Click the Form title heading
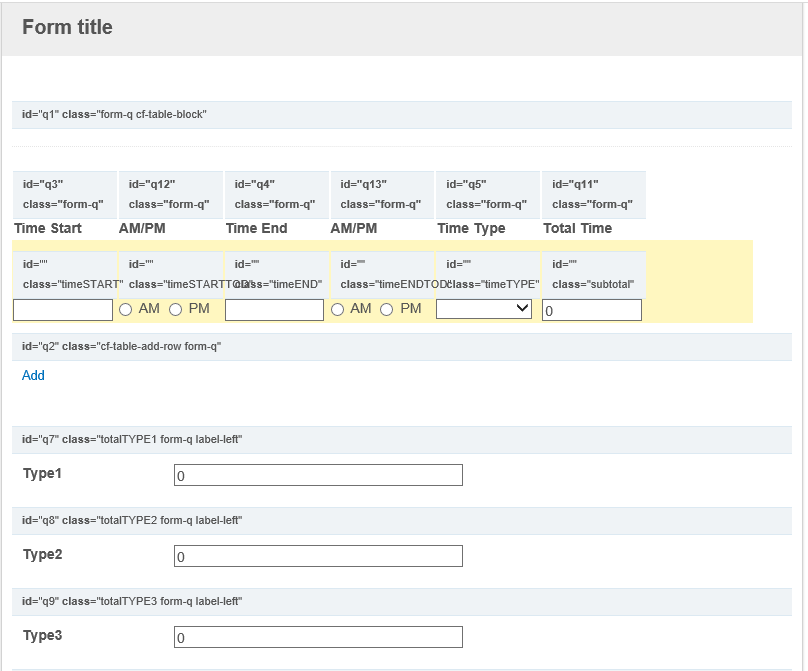The image size is (808, 671). (67, 28)
